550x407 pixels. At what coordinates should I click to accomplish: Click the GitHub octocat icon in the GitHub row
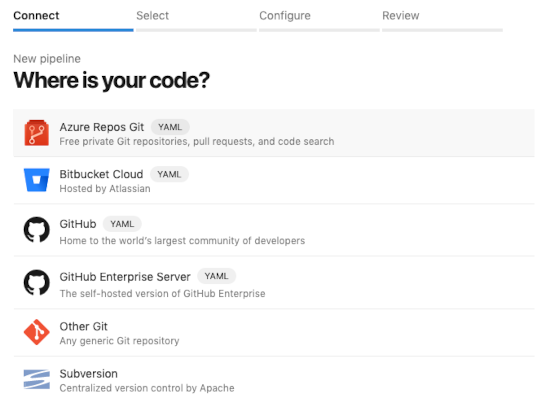tap(36, 230)
